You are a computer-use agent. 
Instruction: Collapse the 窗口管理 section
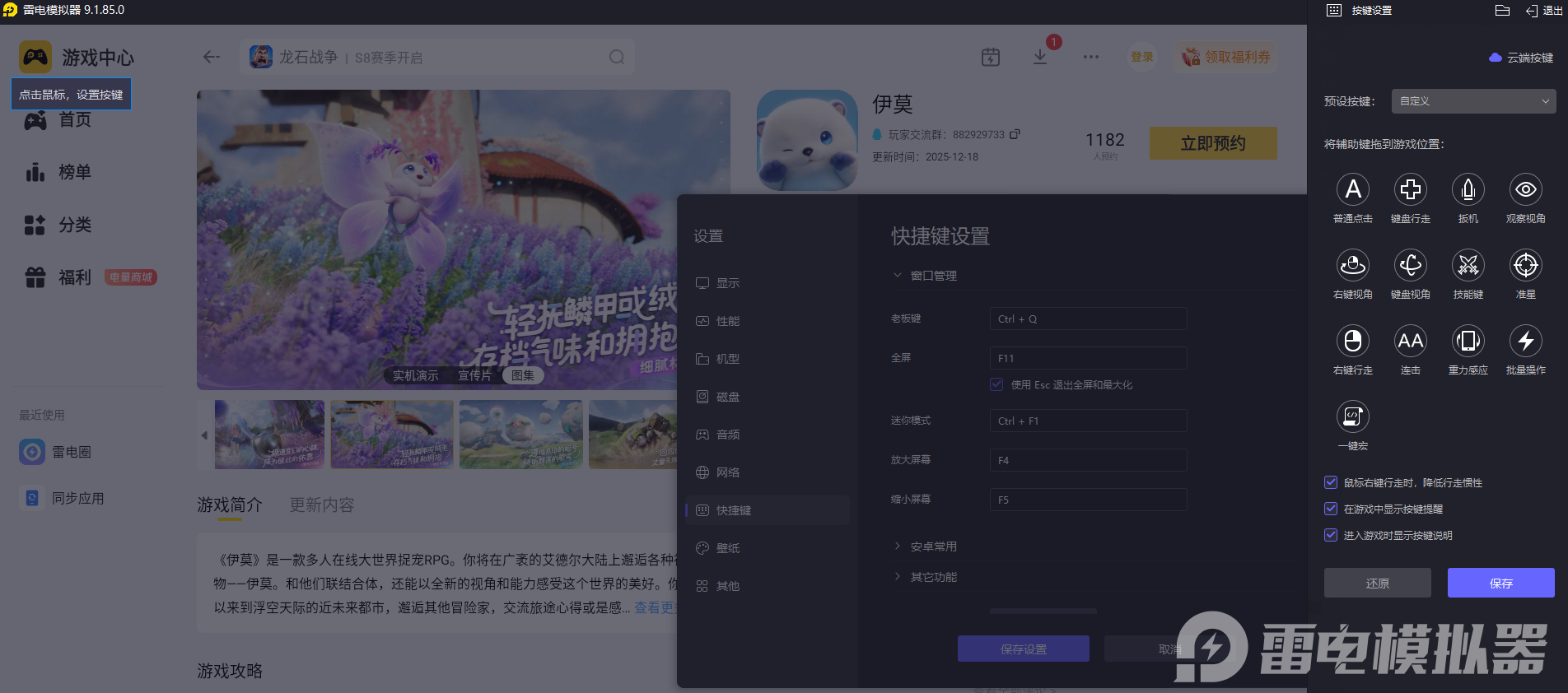click(925, 276)
